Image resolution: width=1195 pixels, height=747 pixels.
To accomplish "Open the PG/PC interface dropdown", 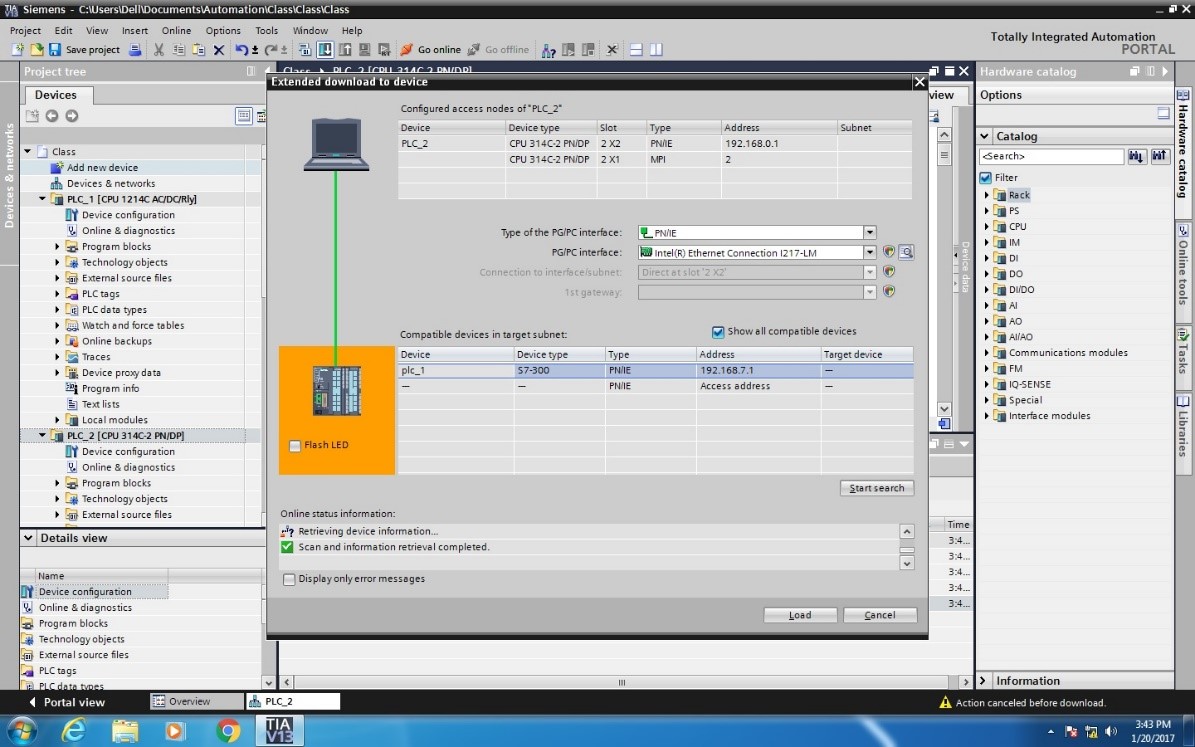I will (870, 252).
